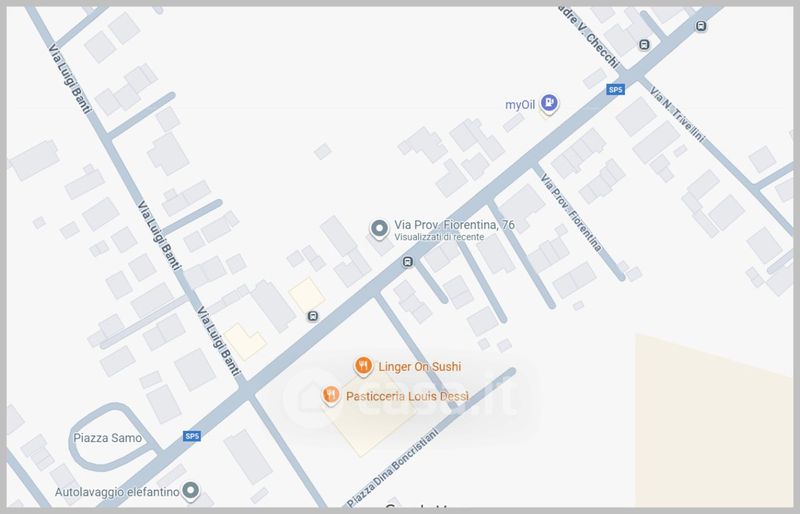Screen dimensions: 800x514
Task: Click the Piazza Dina Boncristiani street label
Action: [x=392, y=468]
